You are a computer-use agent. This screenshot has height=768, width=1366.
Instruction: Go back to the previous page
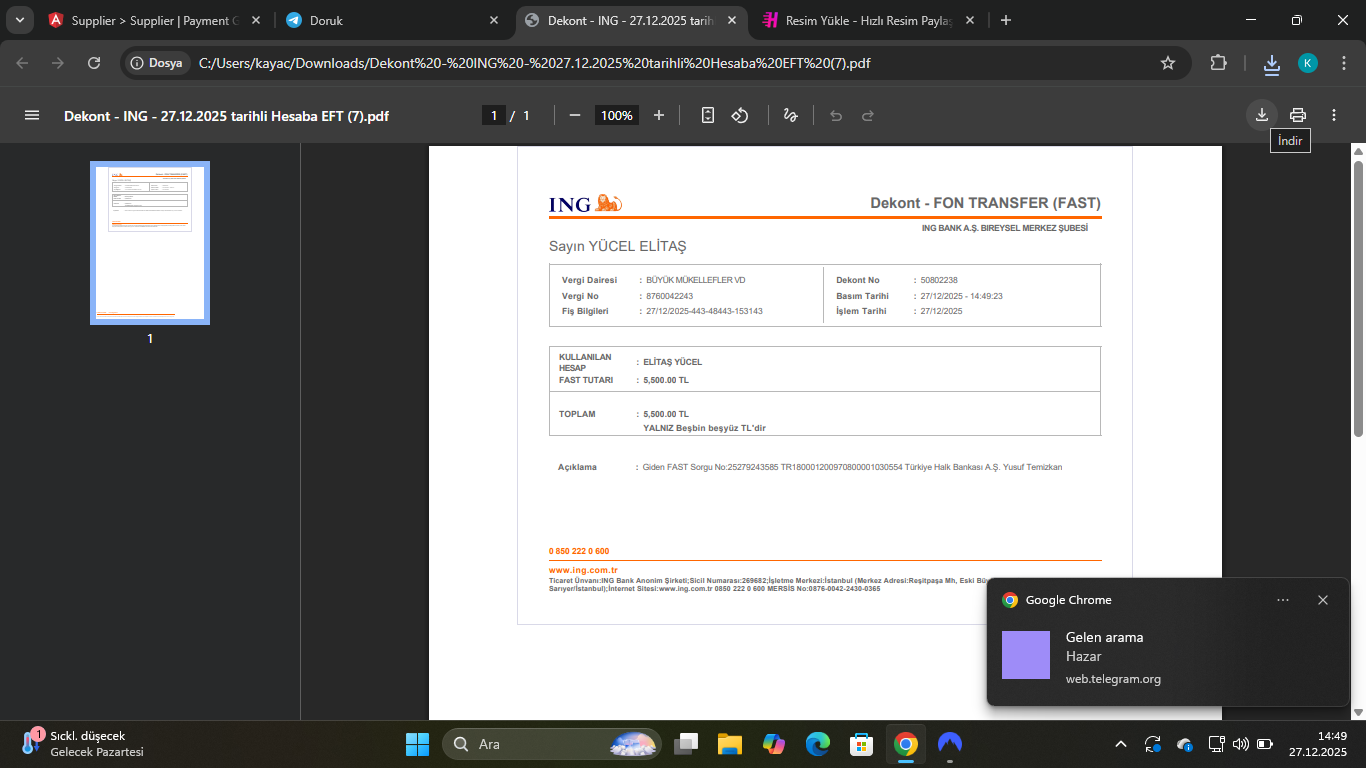tap(22, 63)
